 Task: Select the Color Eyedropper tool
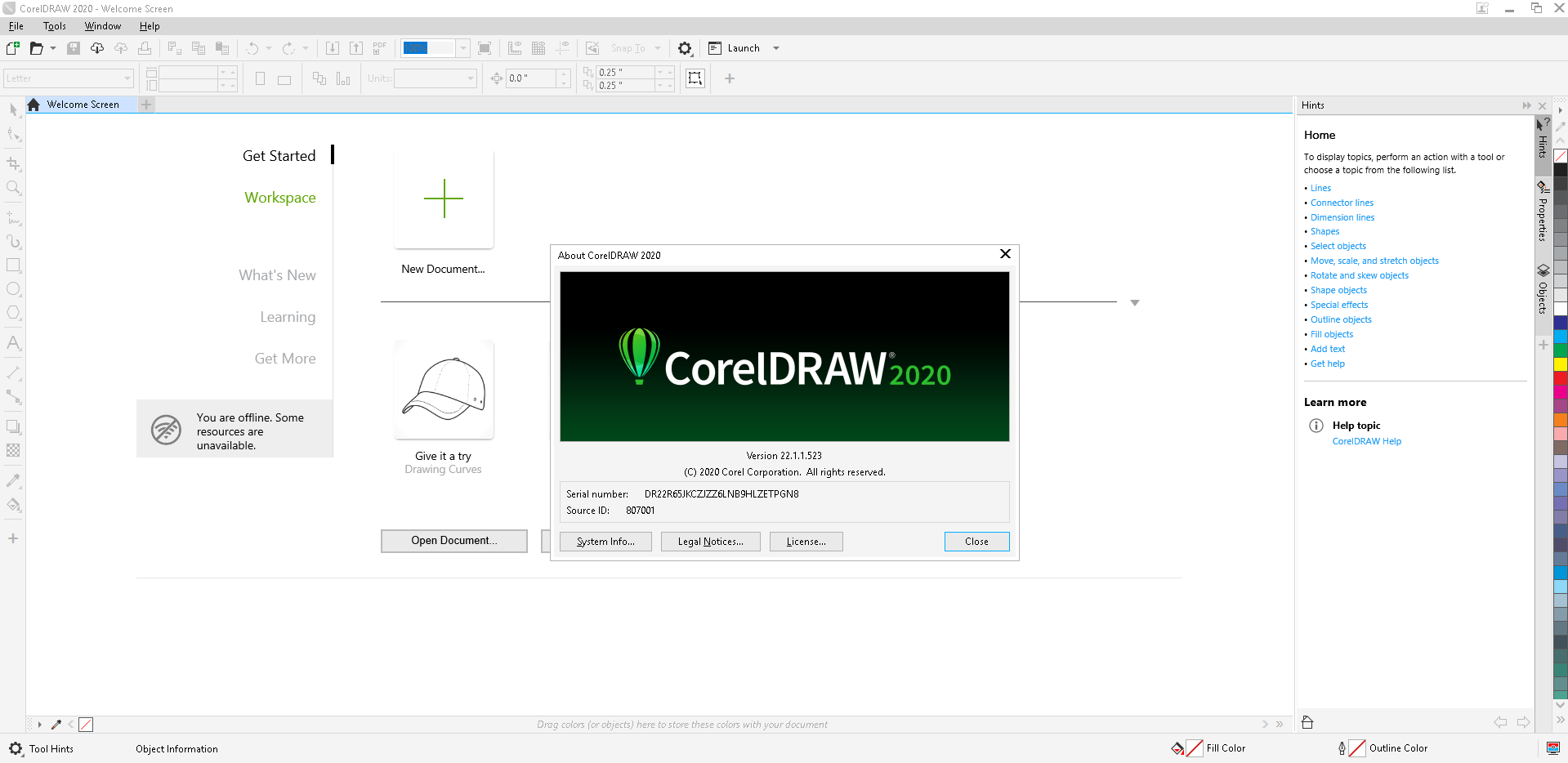pos(13,480)
